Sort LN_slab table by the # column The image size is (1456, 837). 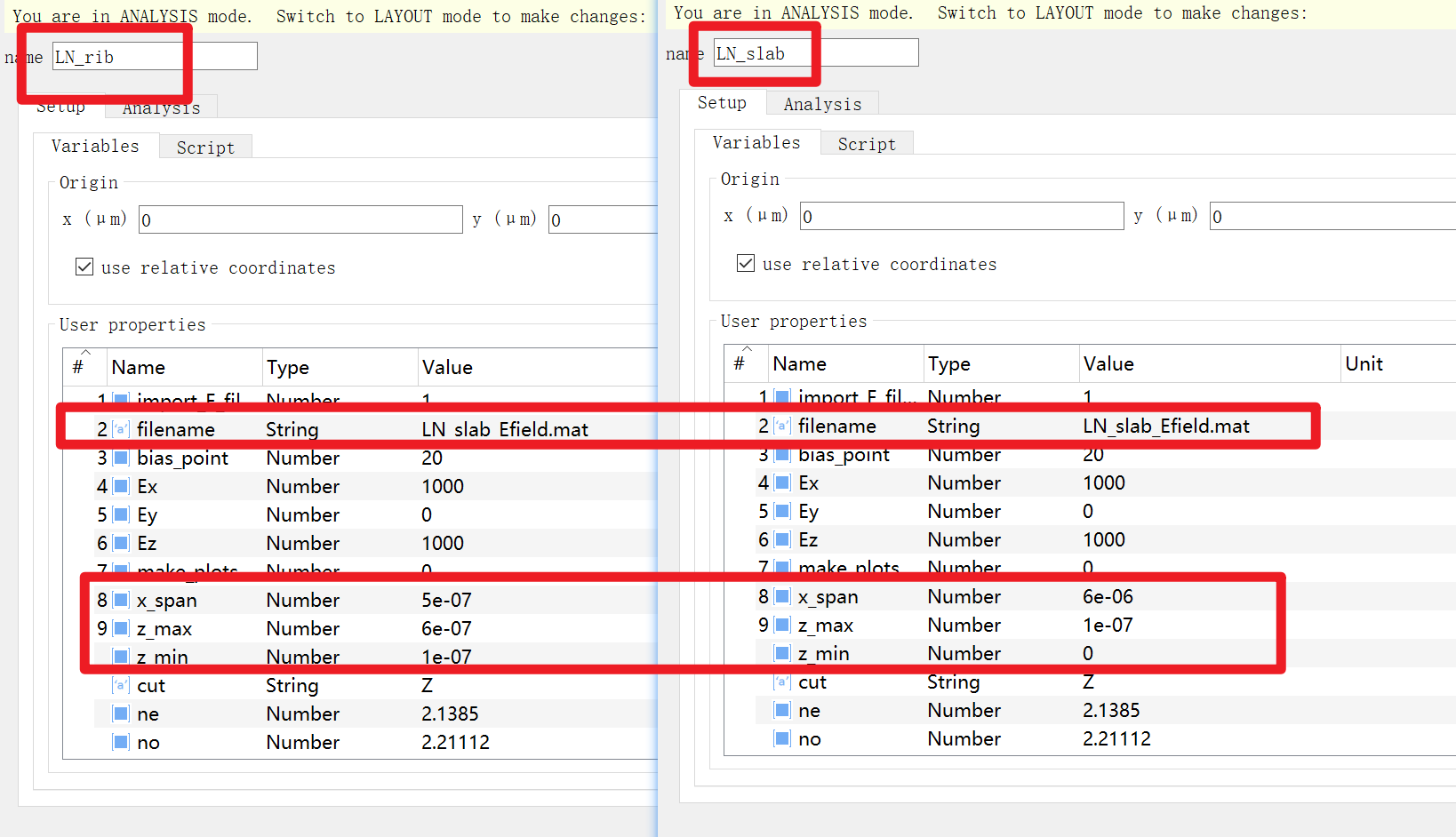pyautogui.click(x=740, y=363)
